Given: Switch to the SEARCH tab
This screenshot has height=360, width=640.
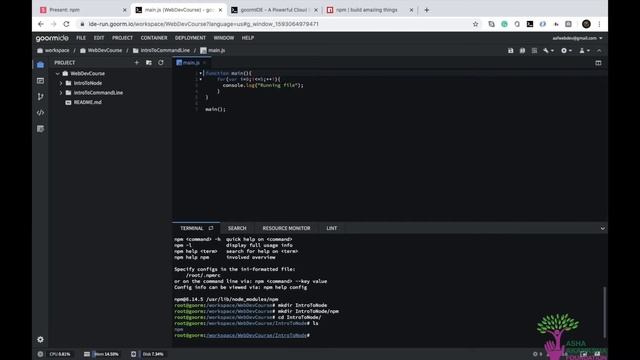Looking at the screenshot, I should pos(237,228).
